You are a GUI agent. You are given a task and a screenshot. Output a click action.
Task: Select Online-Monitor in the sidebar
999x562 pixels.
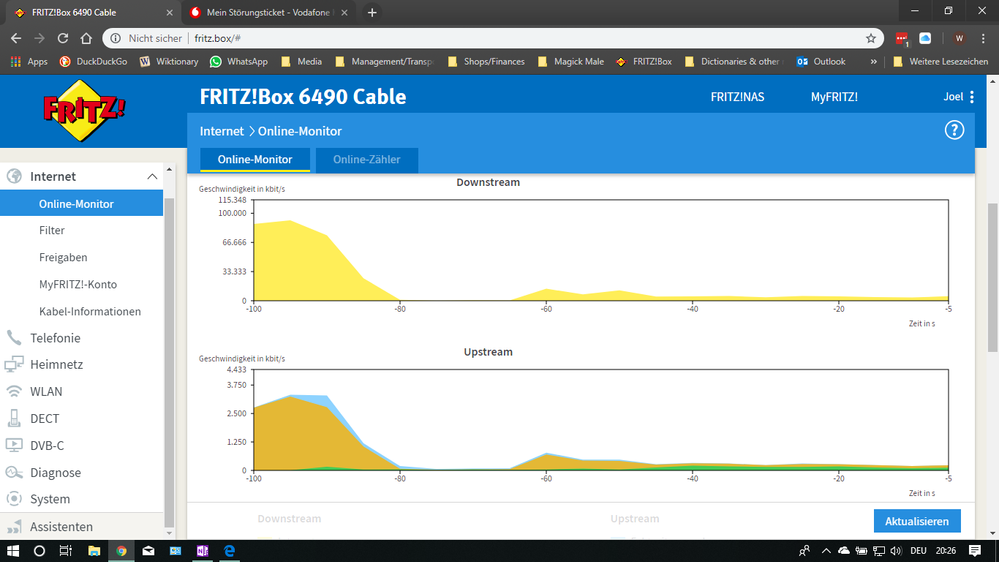pyautogui.click(x=82, y=204)
